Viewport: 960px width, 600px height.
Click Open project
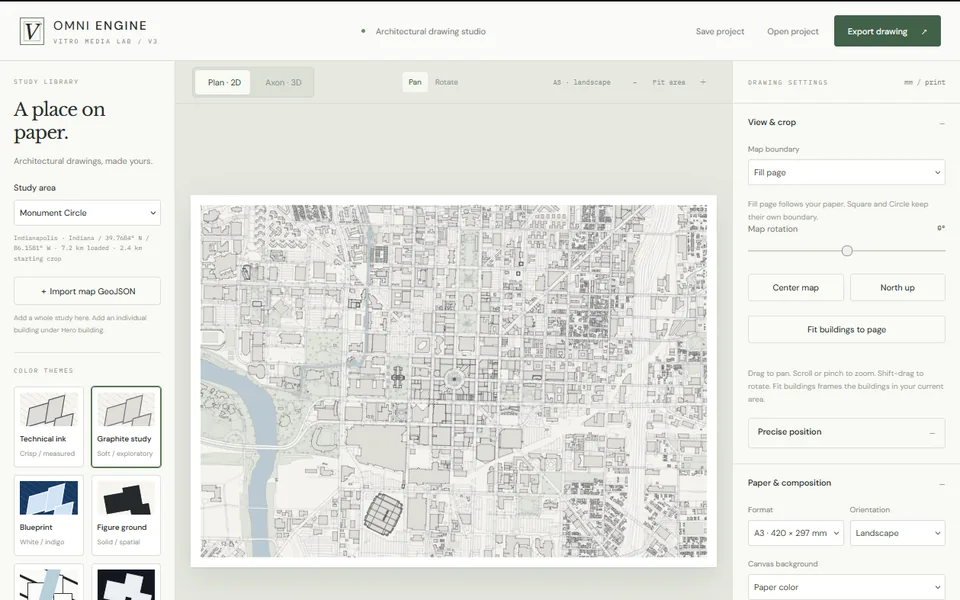[x=792, y=31]
